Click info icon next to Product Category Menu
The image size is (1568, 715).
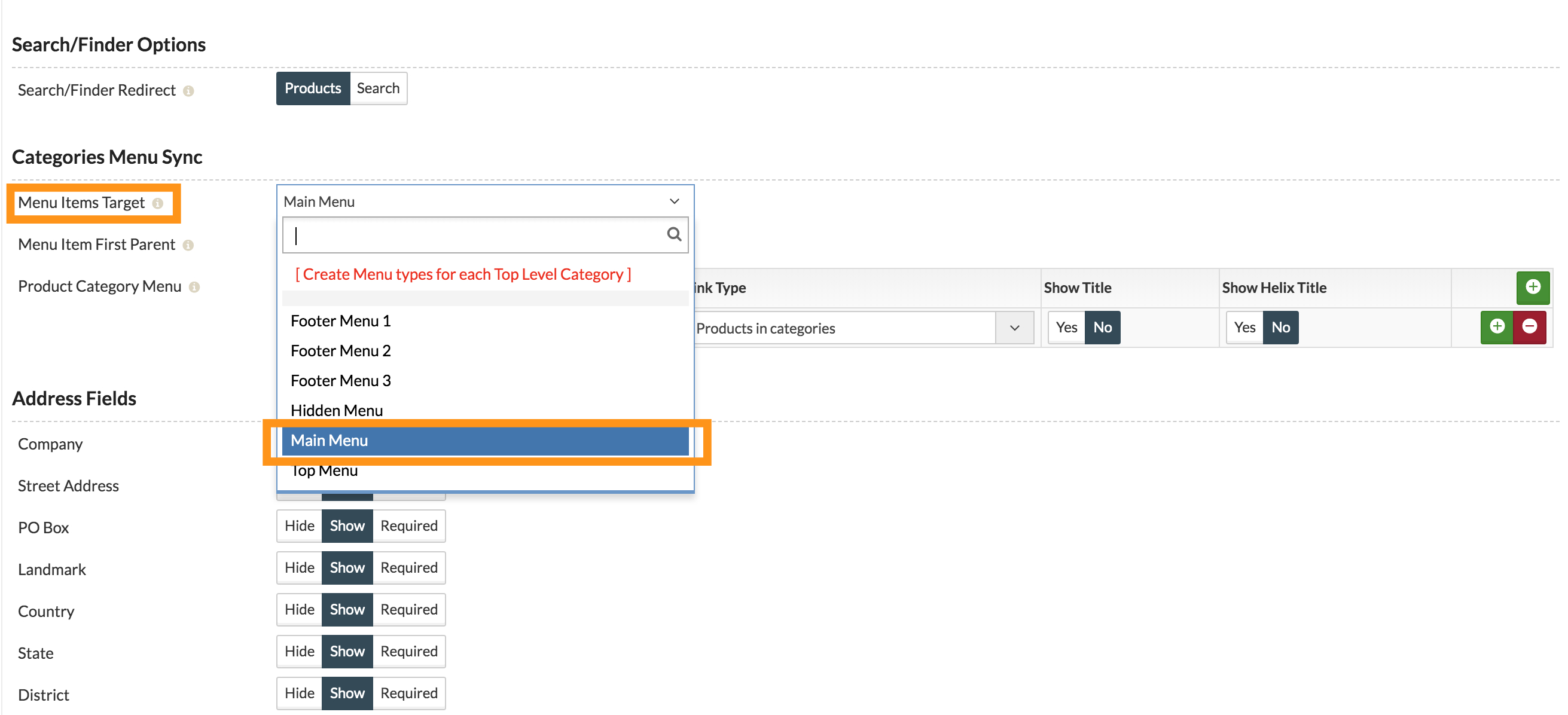194,287
